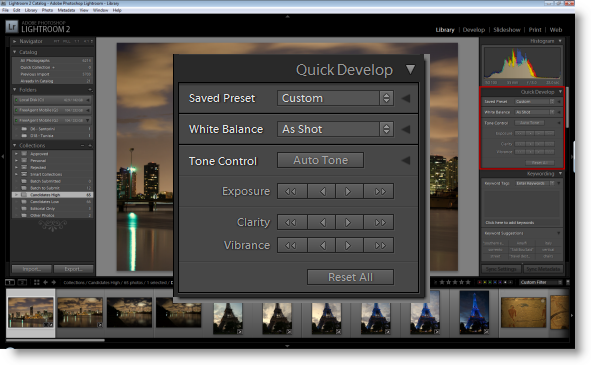Image resolution: width=591 pixels, height=365 pixels.
Task: Decrease Vibrance by small step in enlarged panel
Action: [321, 245]
